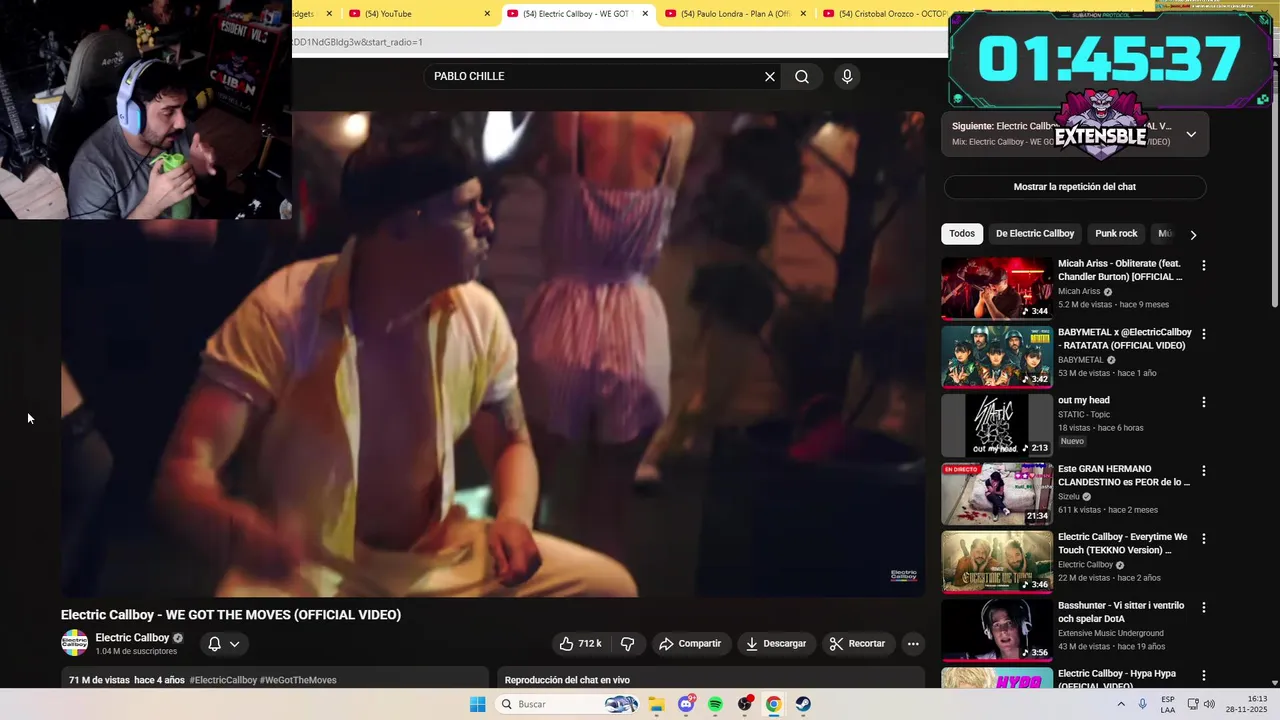The height and width of the screenshot is (720, 1280).
Task: Open Hypa Hypa video options menu
Action: (x=1204, y=676)
